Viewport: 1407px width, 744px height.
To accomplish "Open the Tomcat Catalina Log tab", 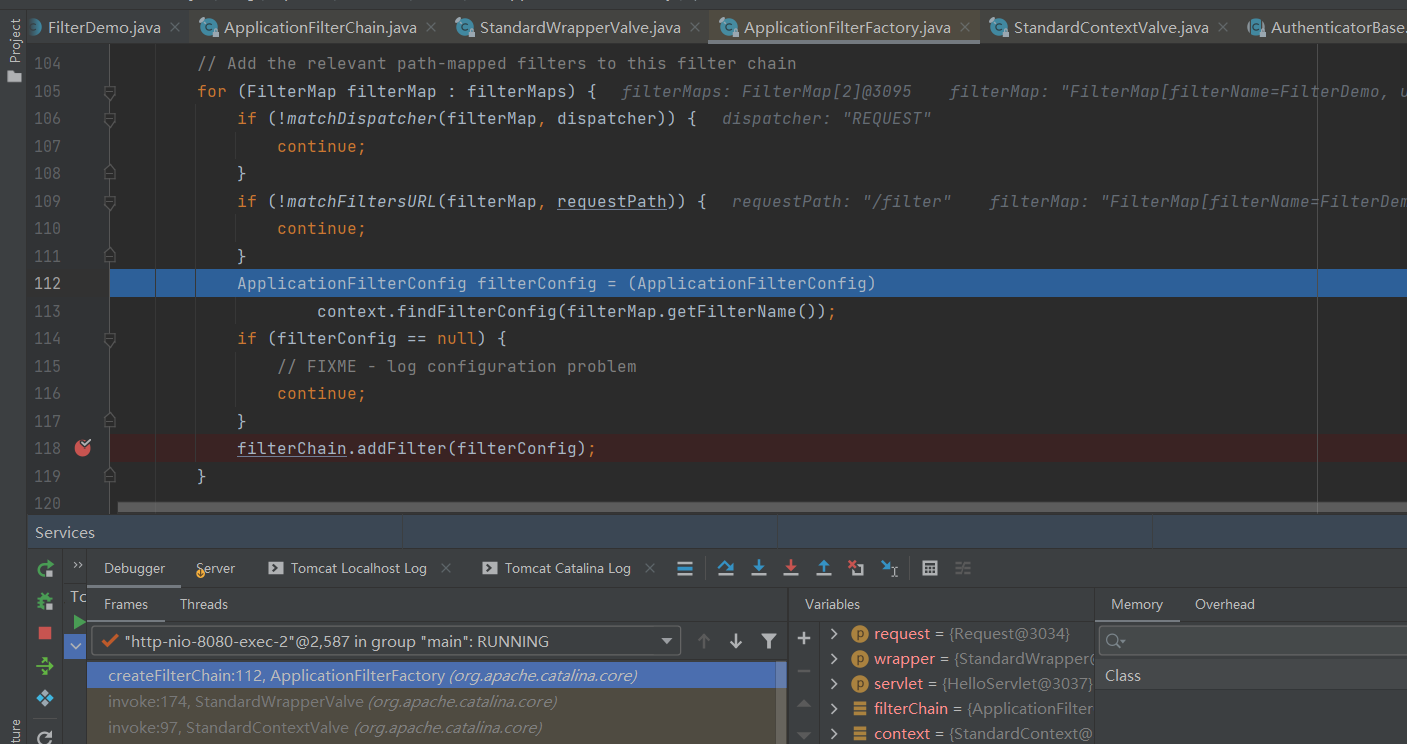I will tap(556, 568).
